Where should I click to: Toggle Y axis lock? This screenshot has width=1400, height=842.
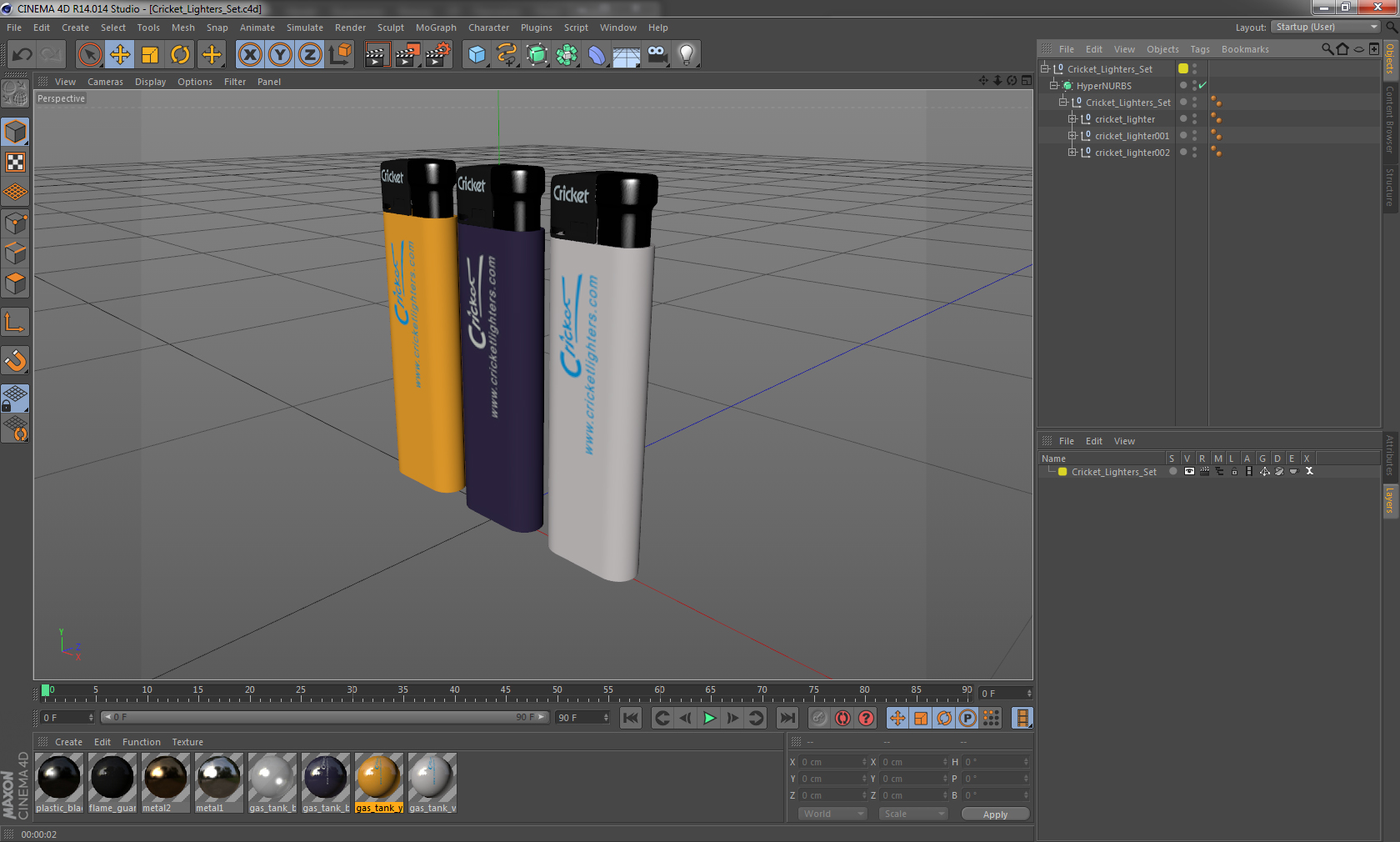(280, 55)
